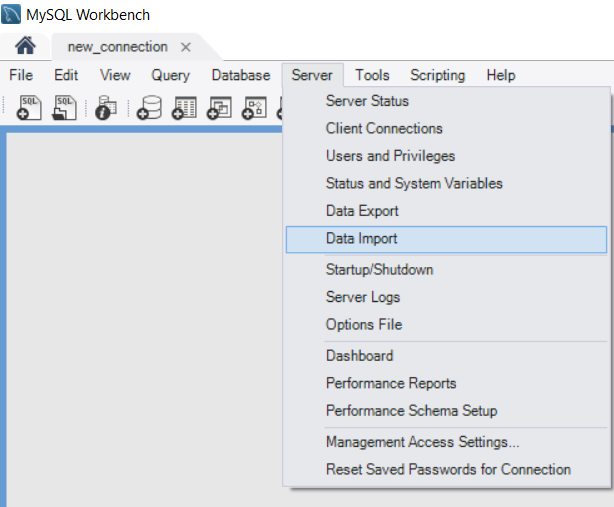This screenshot has width=614, height=507.
Task: Open the object inspector info icon
Action: 106,107
